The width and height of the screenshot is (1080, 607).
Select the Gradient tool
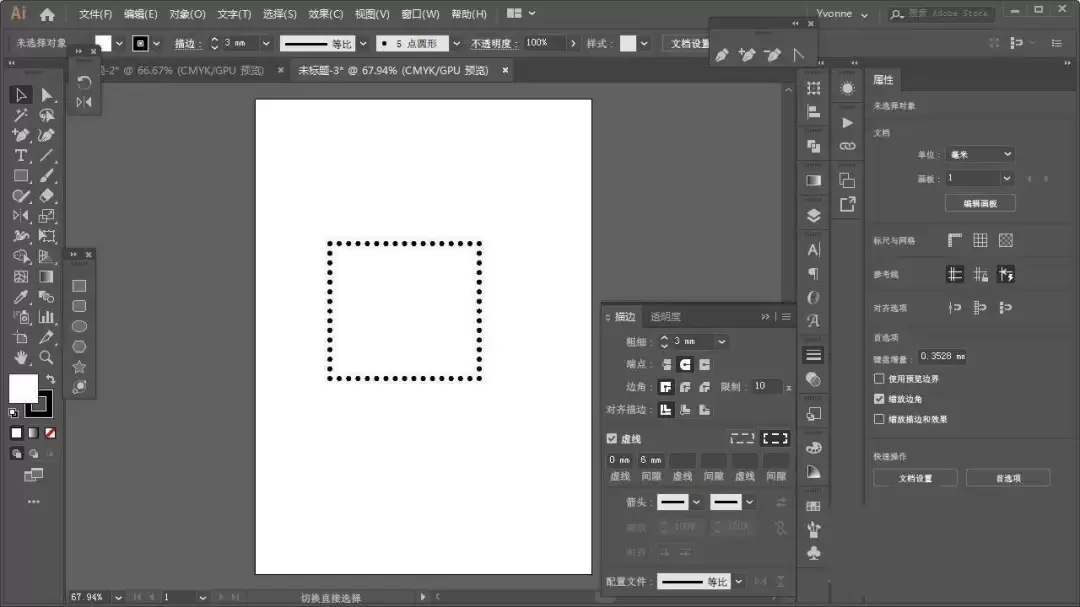(x=46, y=277)
